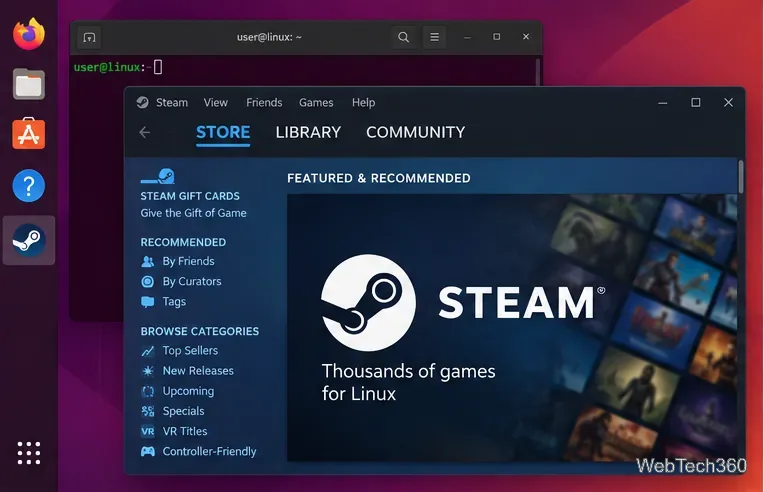Open the STEAM GIFT CARDS link

pyautogui.click(x=190, y=196)
